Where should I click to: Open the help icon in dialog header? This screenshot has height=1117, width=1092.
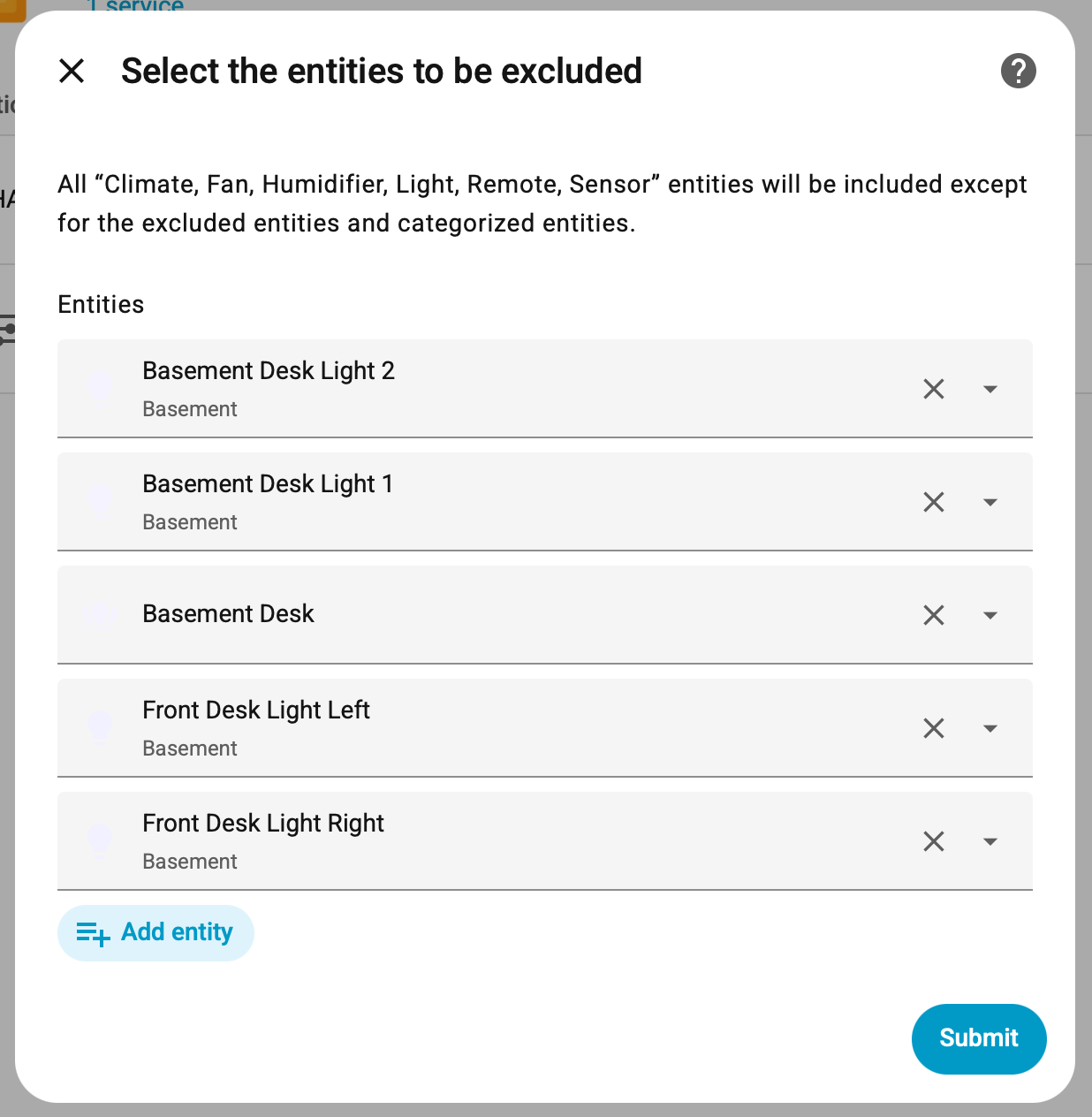[x=1018, y=71]
